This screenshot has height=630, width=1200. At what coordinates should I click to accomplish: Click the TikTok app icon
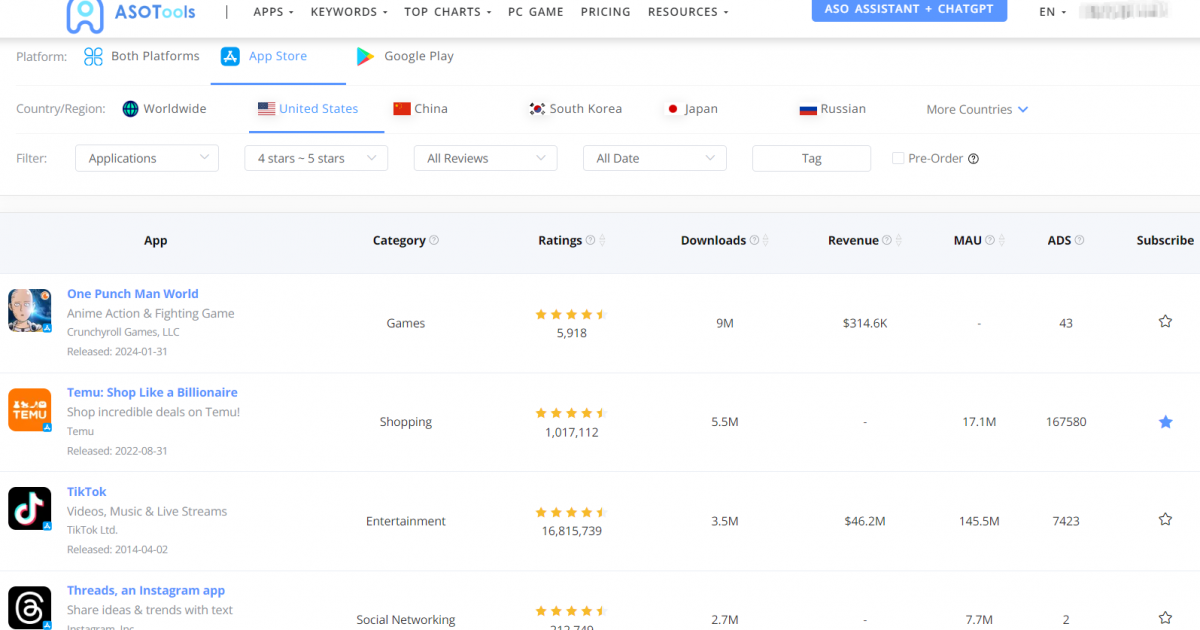(x=29, y=508)
